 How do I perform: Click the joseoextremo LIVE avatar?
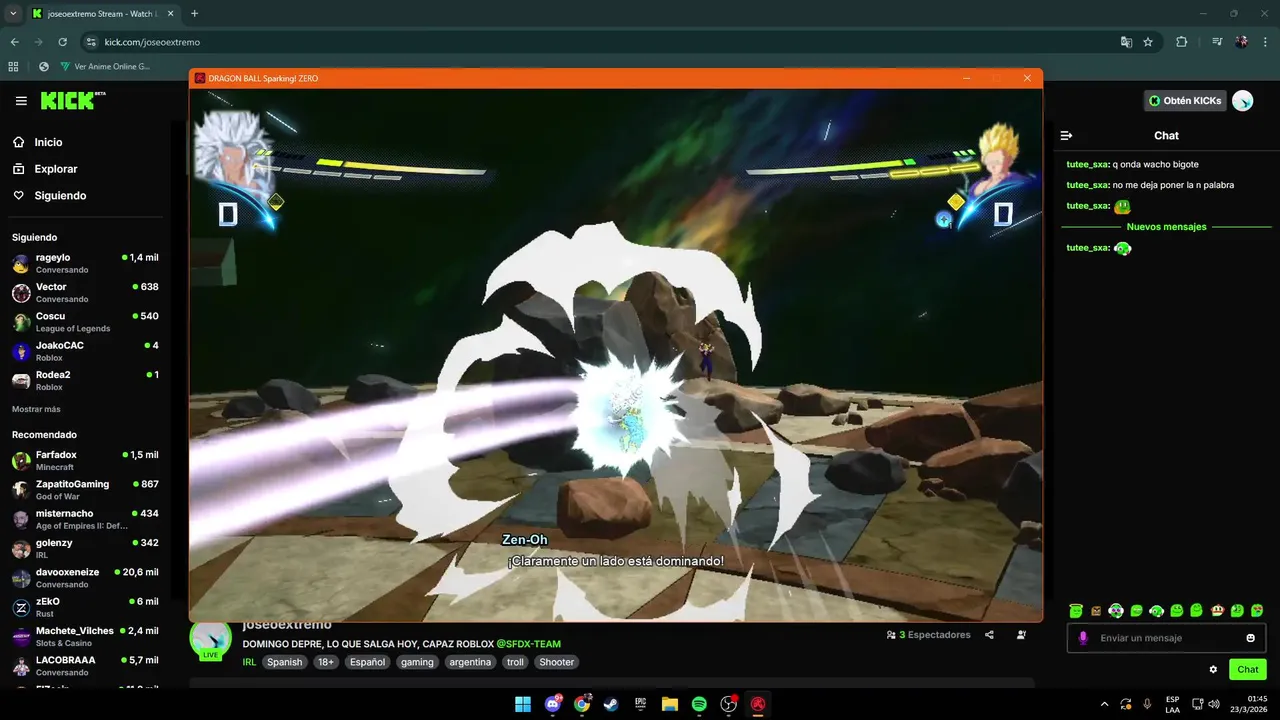[x=210, y=640]
